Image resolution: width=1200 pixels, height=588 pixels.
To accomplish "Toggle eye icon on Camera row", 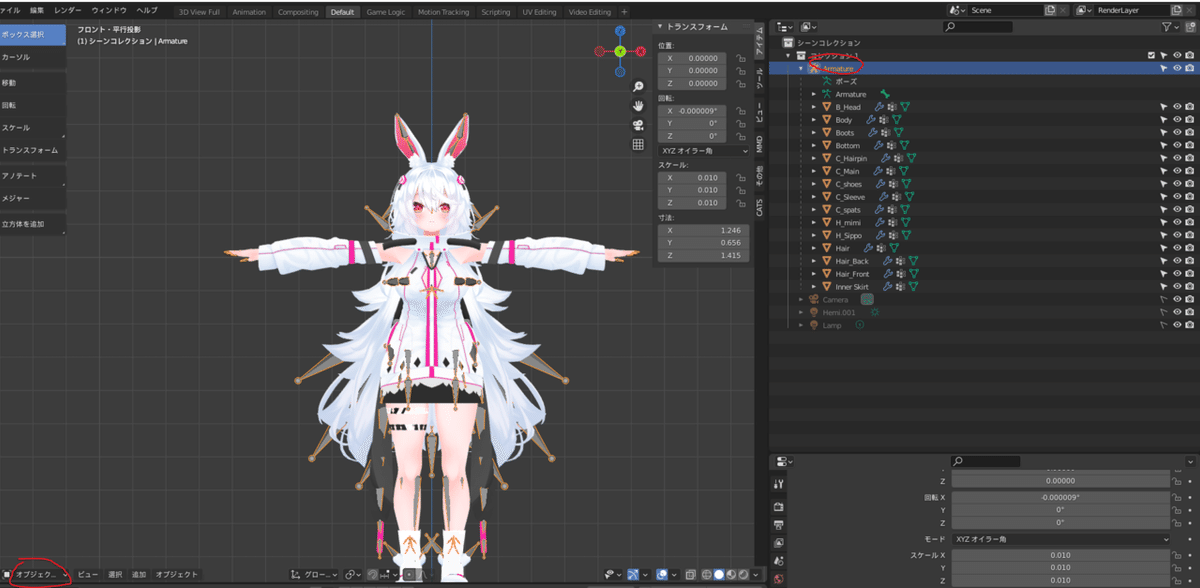I will pyautogui.click(x=1177, y=299).
